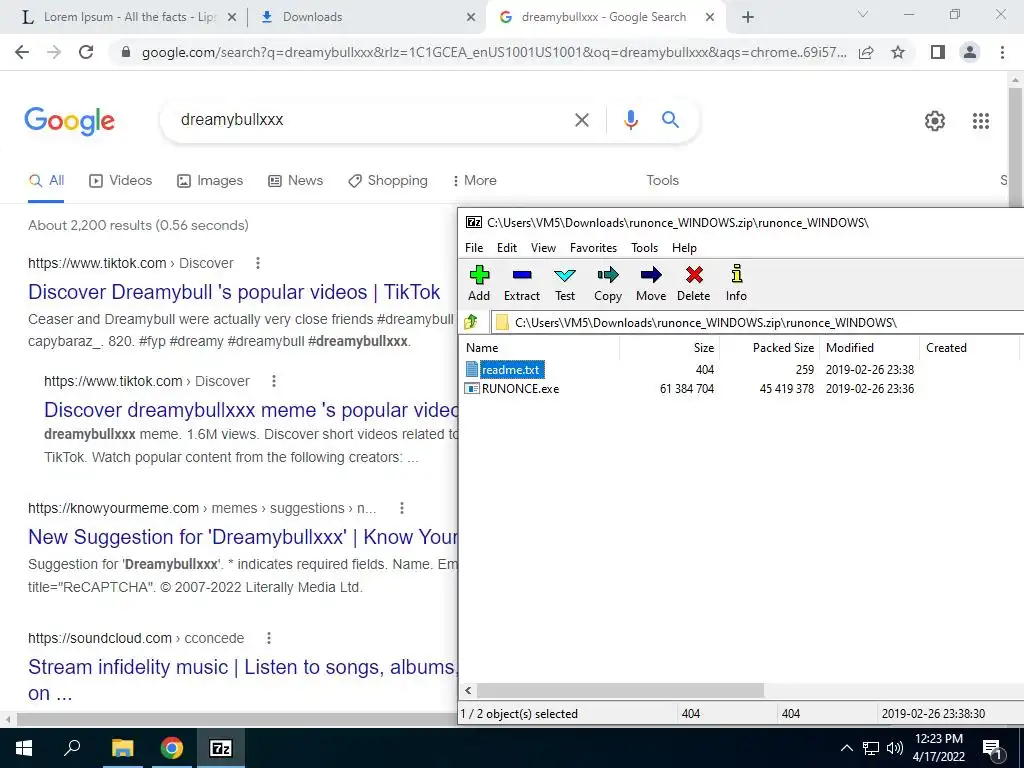Switch to Images search results

tap(210, 181)
